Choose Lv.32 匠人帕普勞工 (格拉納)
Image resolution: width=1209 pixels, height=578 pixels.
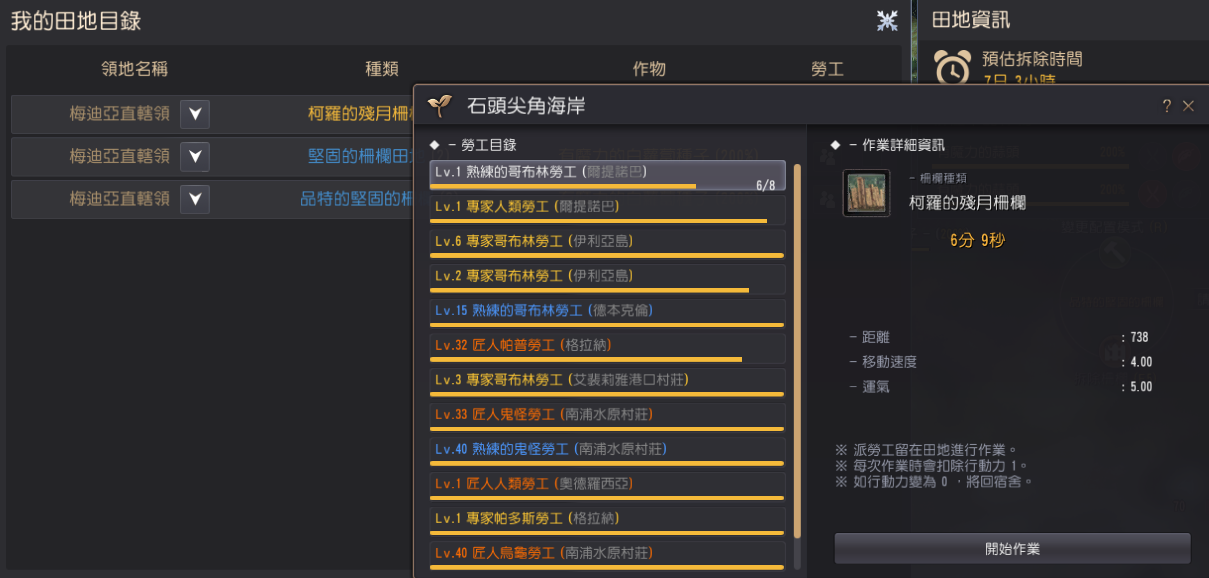tap(608, 348)
